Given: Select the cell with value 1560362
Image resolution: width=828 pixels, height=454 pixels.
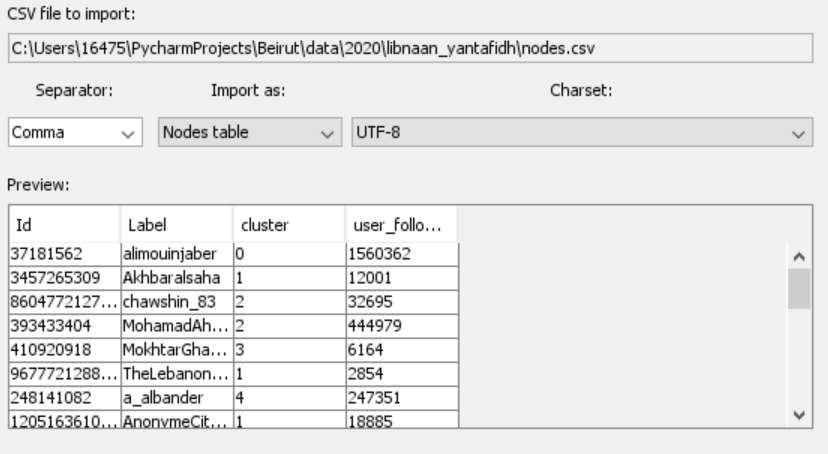Looking at the screenshot, I should tap(400, 254).
